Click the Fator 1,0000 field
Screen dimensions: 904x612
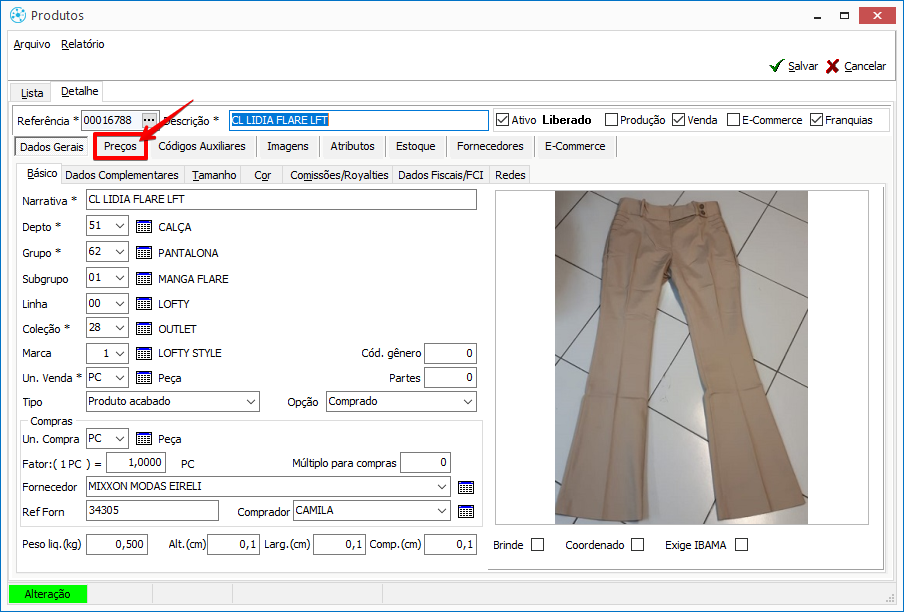[x=136, y=463]
